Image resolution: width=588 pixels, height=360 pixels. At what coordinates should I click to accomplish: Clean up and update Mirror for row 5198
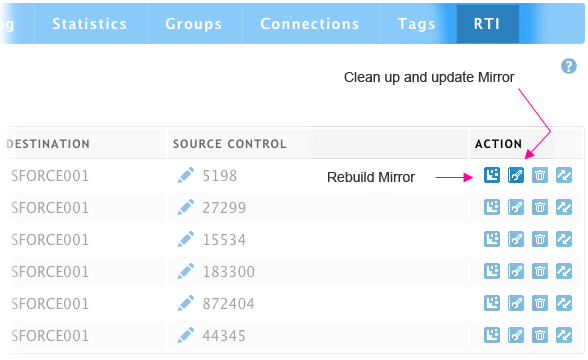[516, 175]
